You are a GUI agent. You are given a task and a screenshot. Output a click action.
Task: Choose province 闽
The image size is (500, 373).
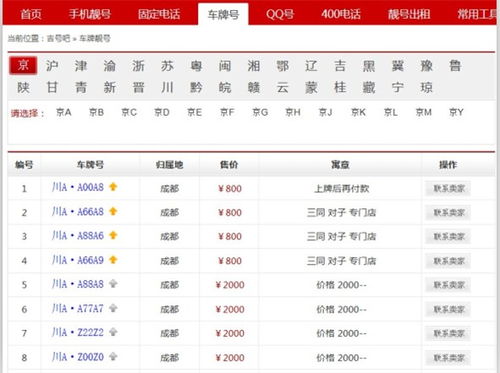point(225,66)
